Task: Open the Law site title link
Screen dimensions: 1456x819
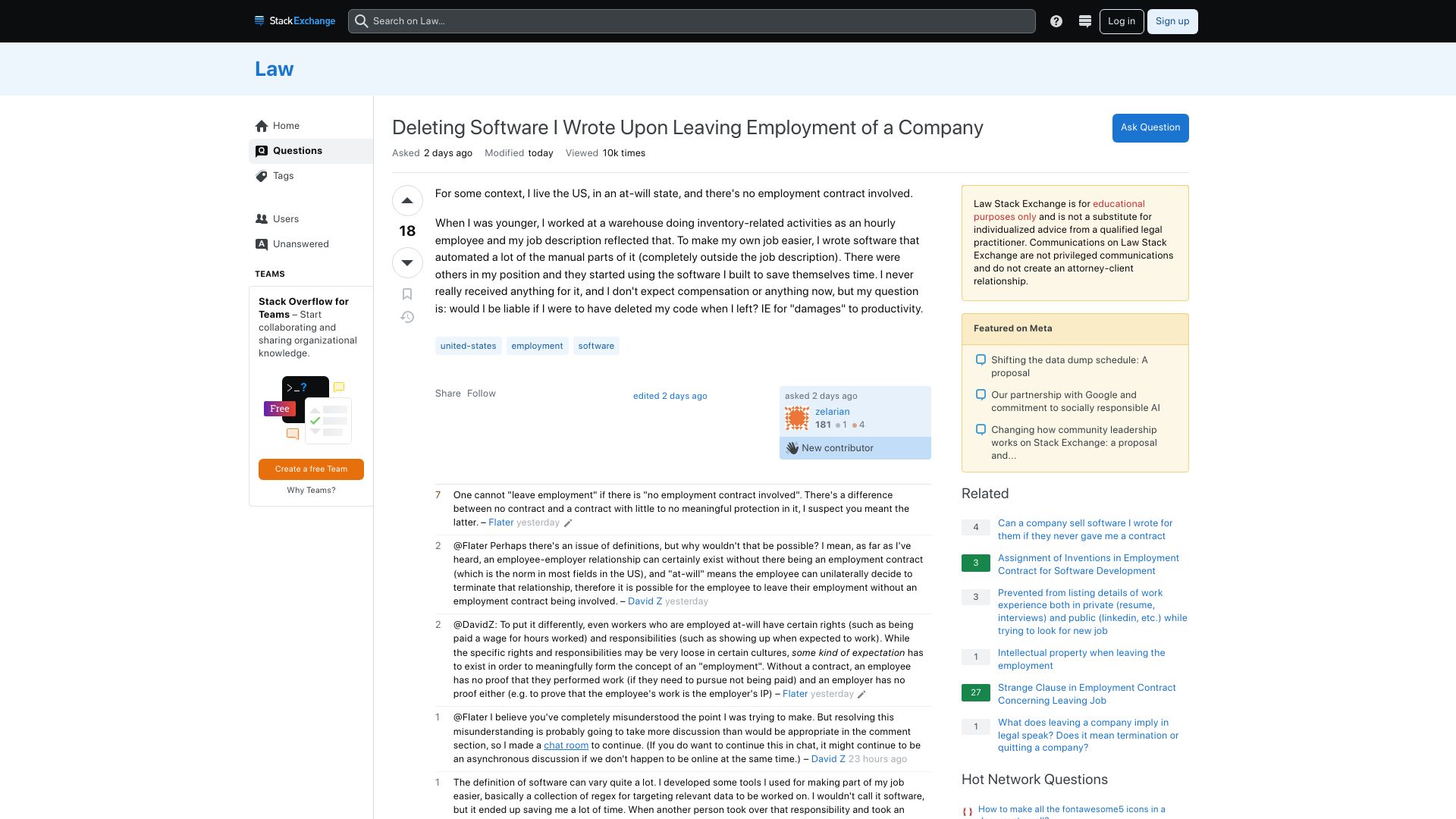Action: [274, 69]
